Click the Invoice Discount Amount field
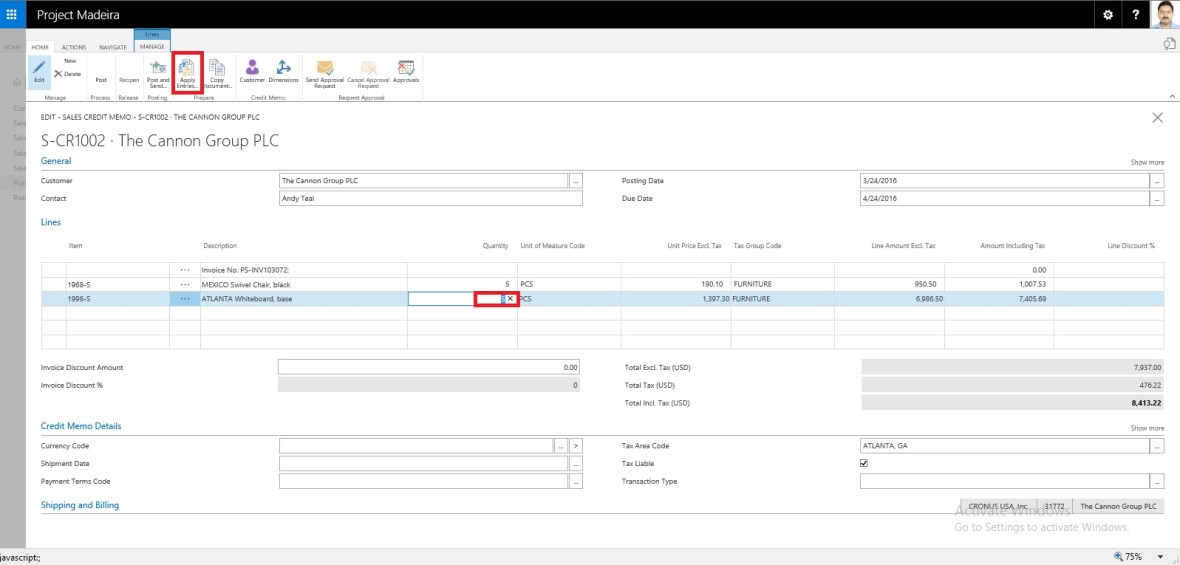 428,367
